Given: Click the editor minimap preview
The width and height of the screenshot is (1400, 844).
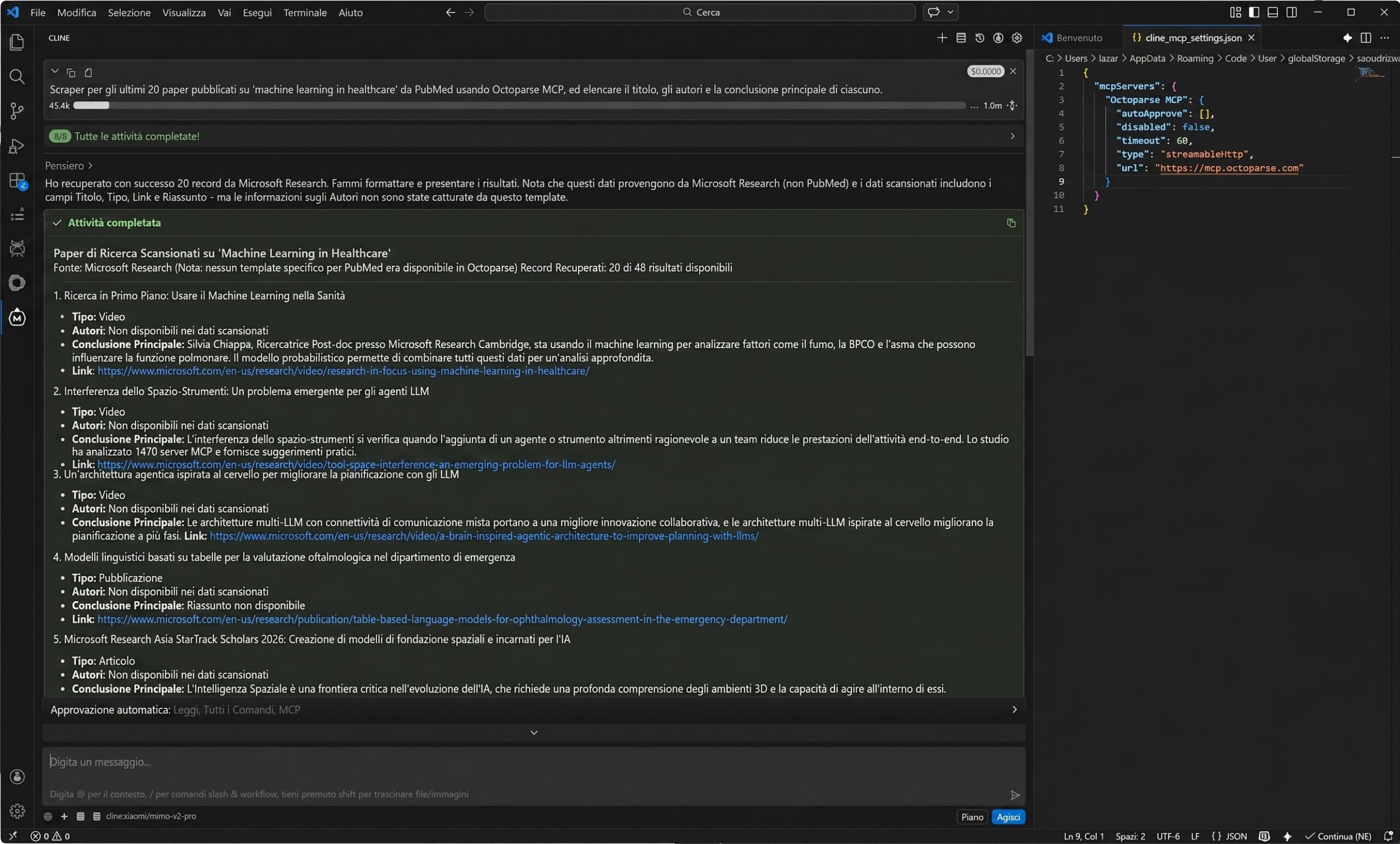Looking at the screenshot, I should 1370,74.
